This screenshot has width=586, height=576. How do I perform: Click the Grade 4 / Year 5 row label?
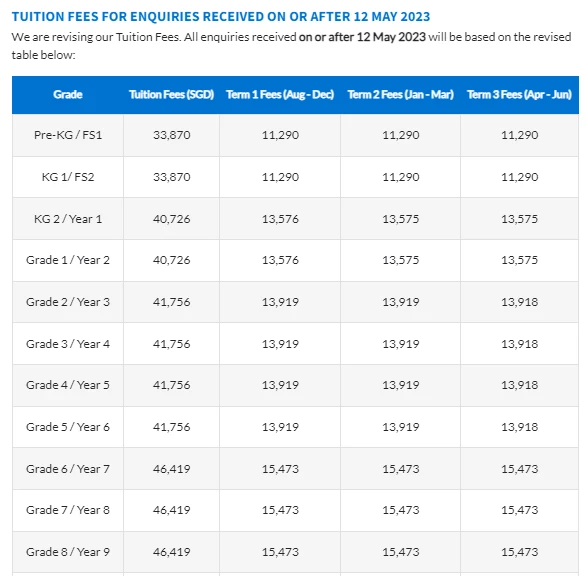(x=68, y=385)
